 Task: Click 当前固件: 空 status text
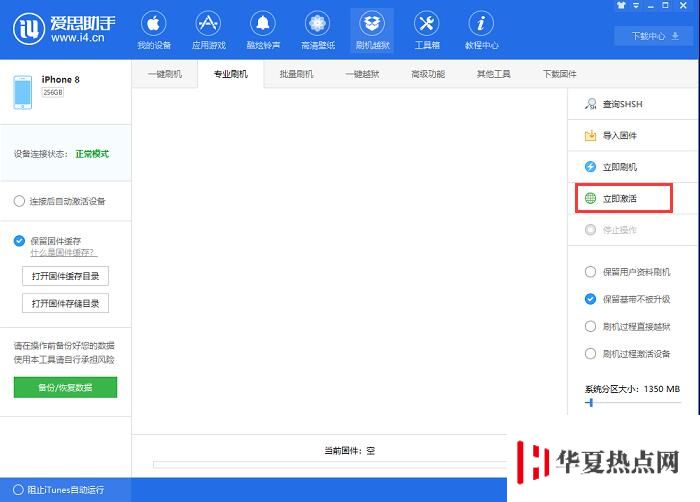pos(350,451)
